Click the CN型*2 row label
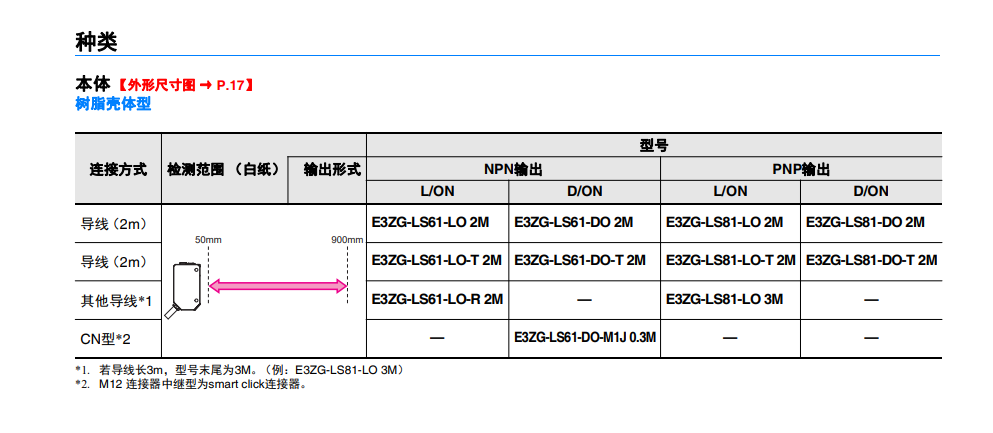The height and width of the screenshot is (433, 993). click(106, 338)
